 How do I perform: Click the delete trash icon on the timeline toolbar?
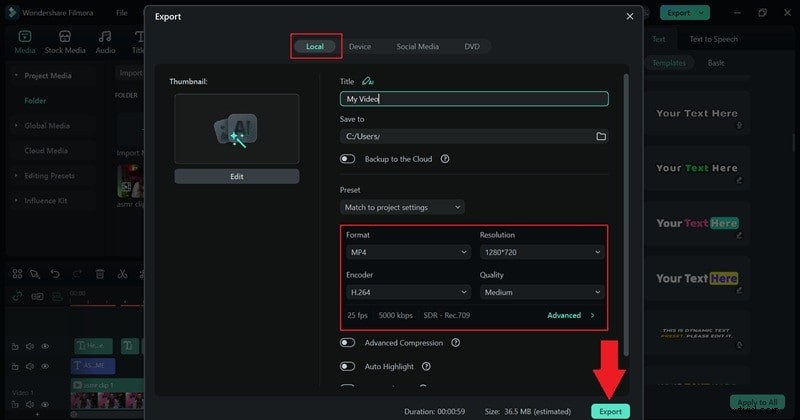click(100, 274)
